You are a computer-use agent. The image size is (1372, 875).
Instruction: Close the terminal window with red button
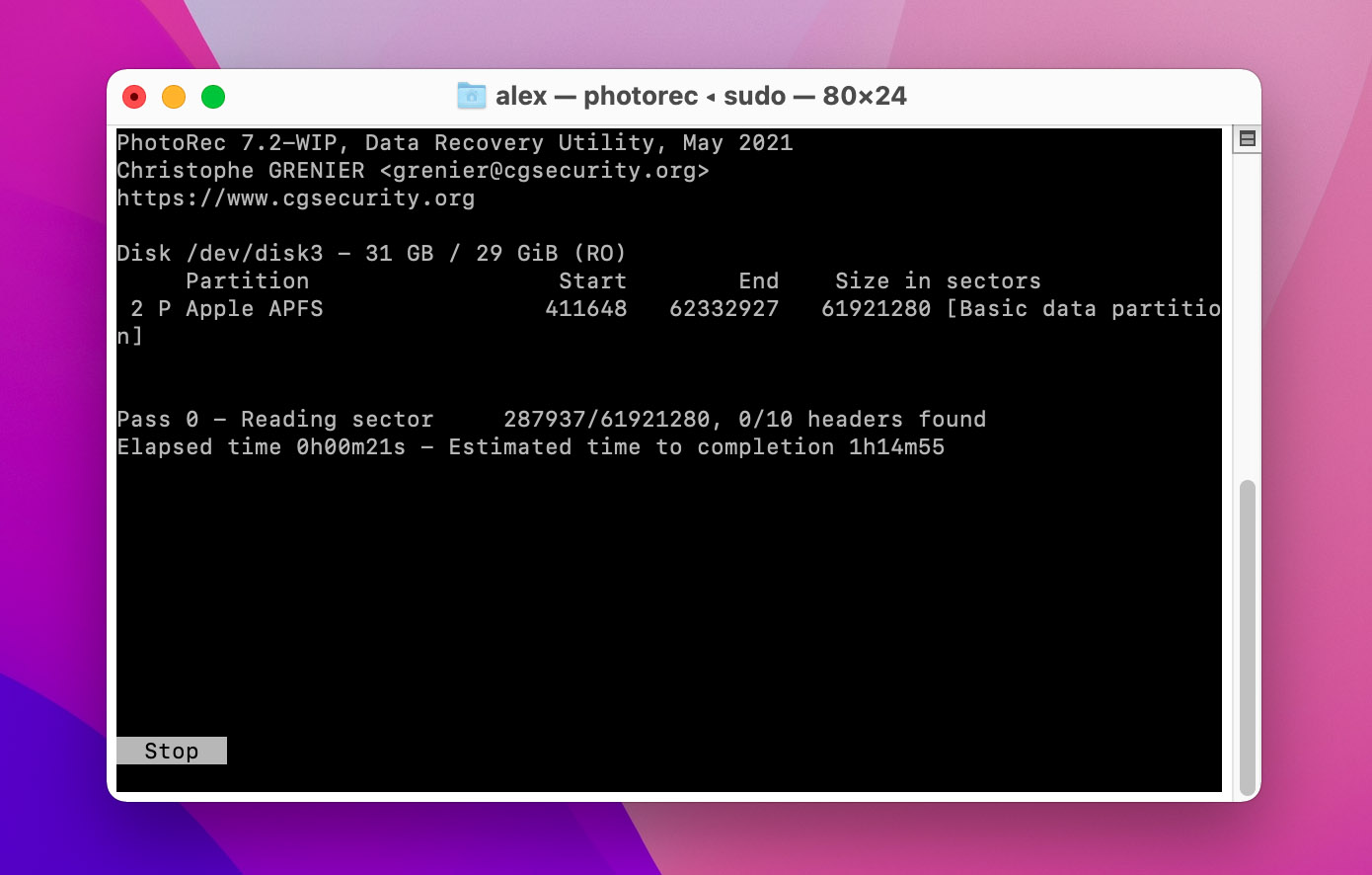click(134, 97)
